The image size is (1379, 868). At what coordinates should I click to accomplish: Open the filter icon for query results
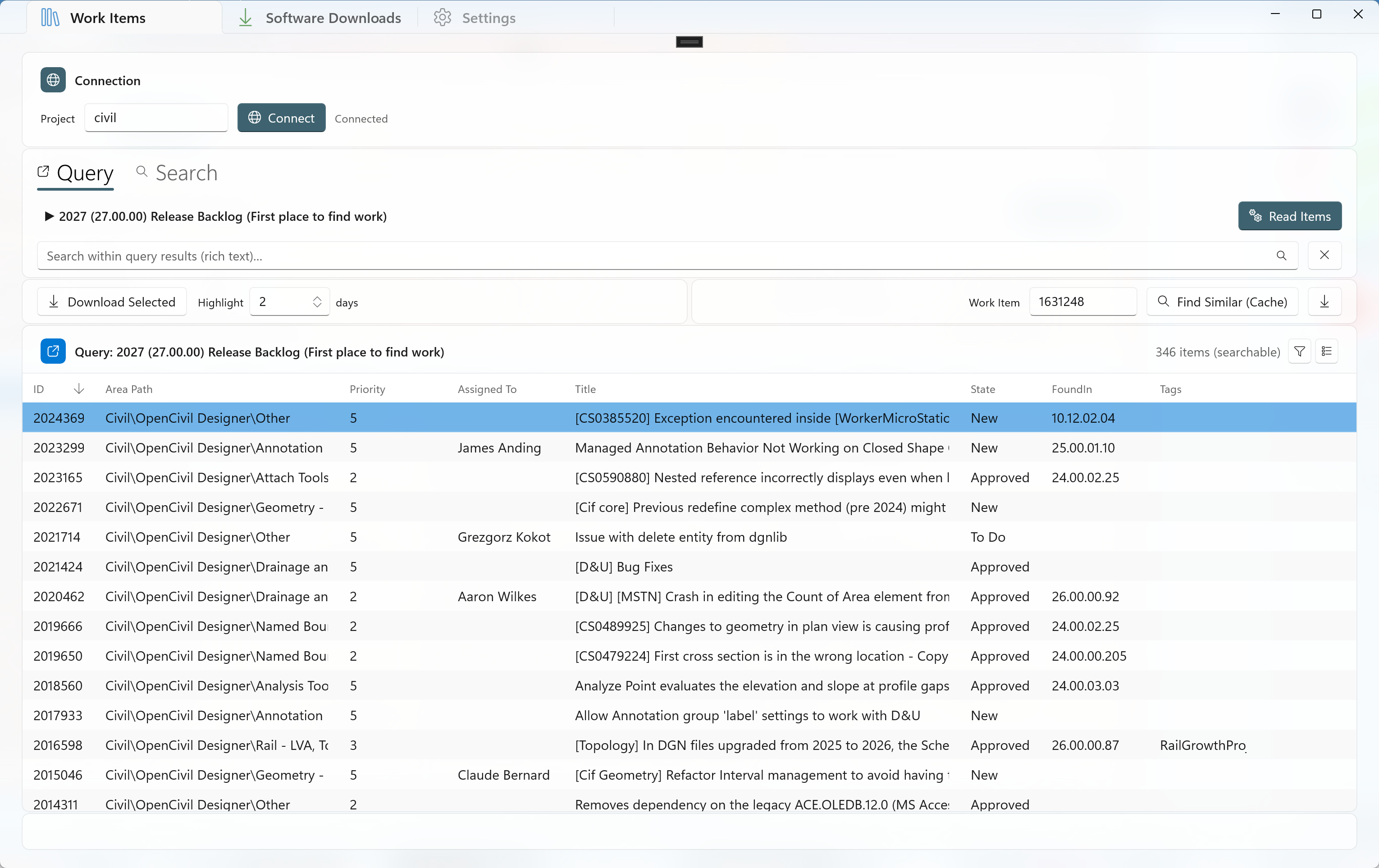pyautogui.click(x=1299, y=351)
